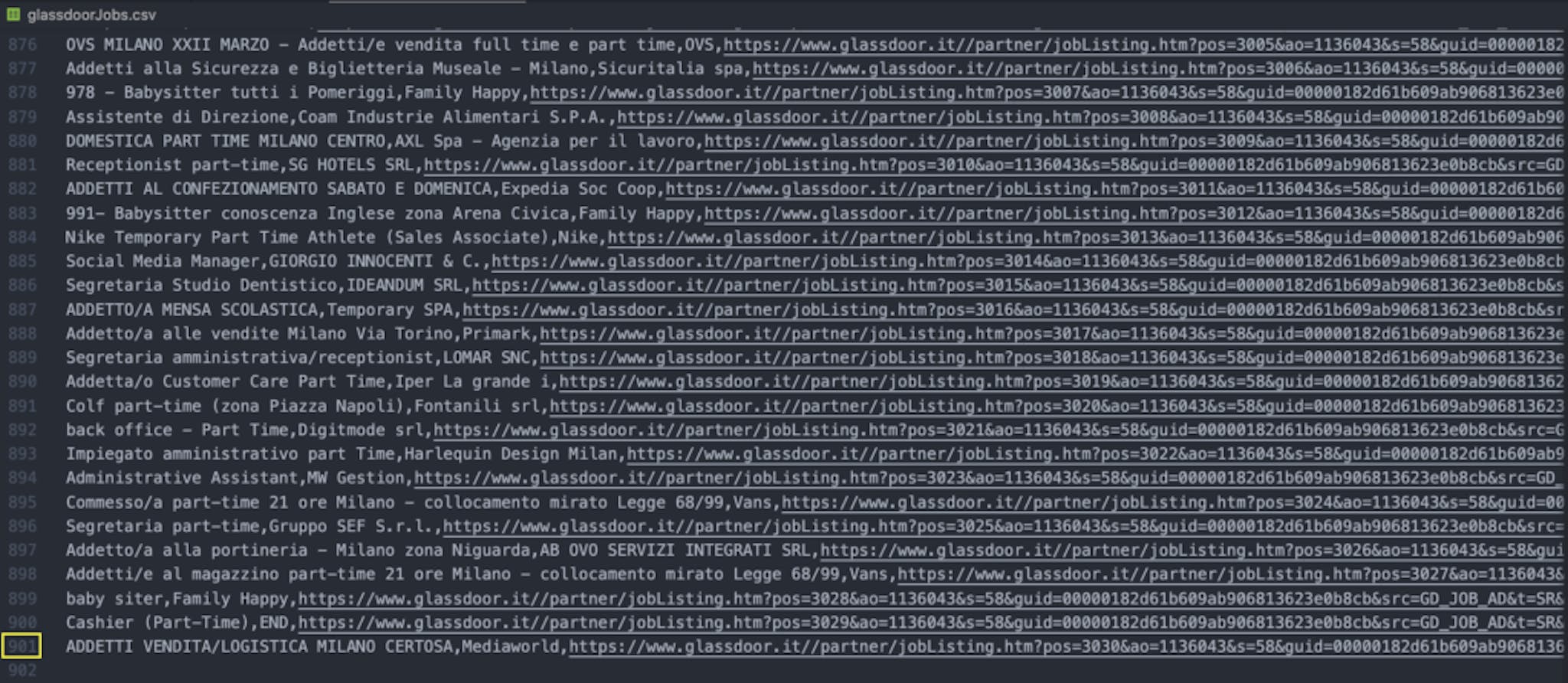Click the glassdoorJobs.csv file icon
This screenshot has height=683, width=1568.
tap(12, 15)
